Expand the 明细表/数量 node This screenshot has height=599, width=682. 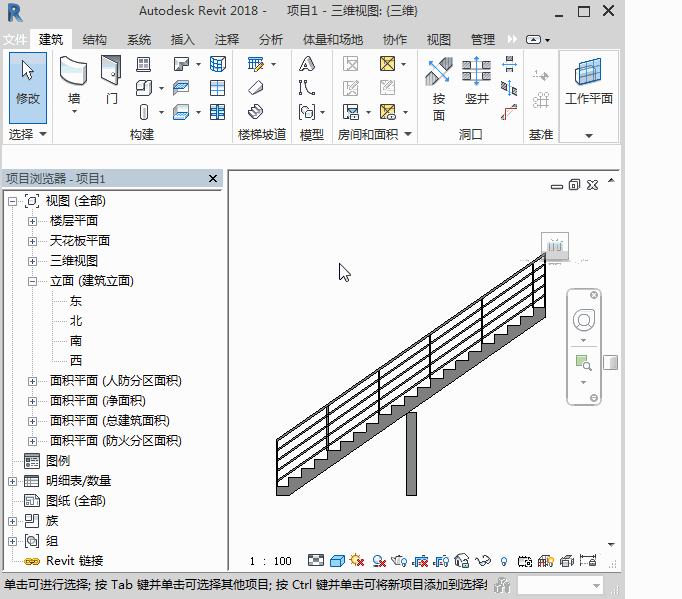click(13, 481)
